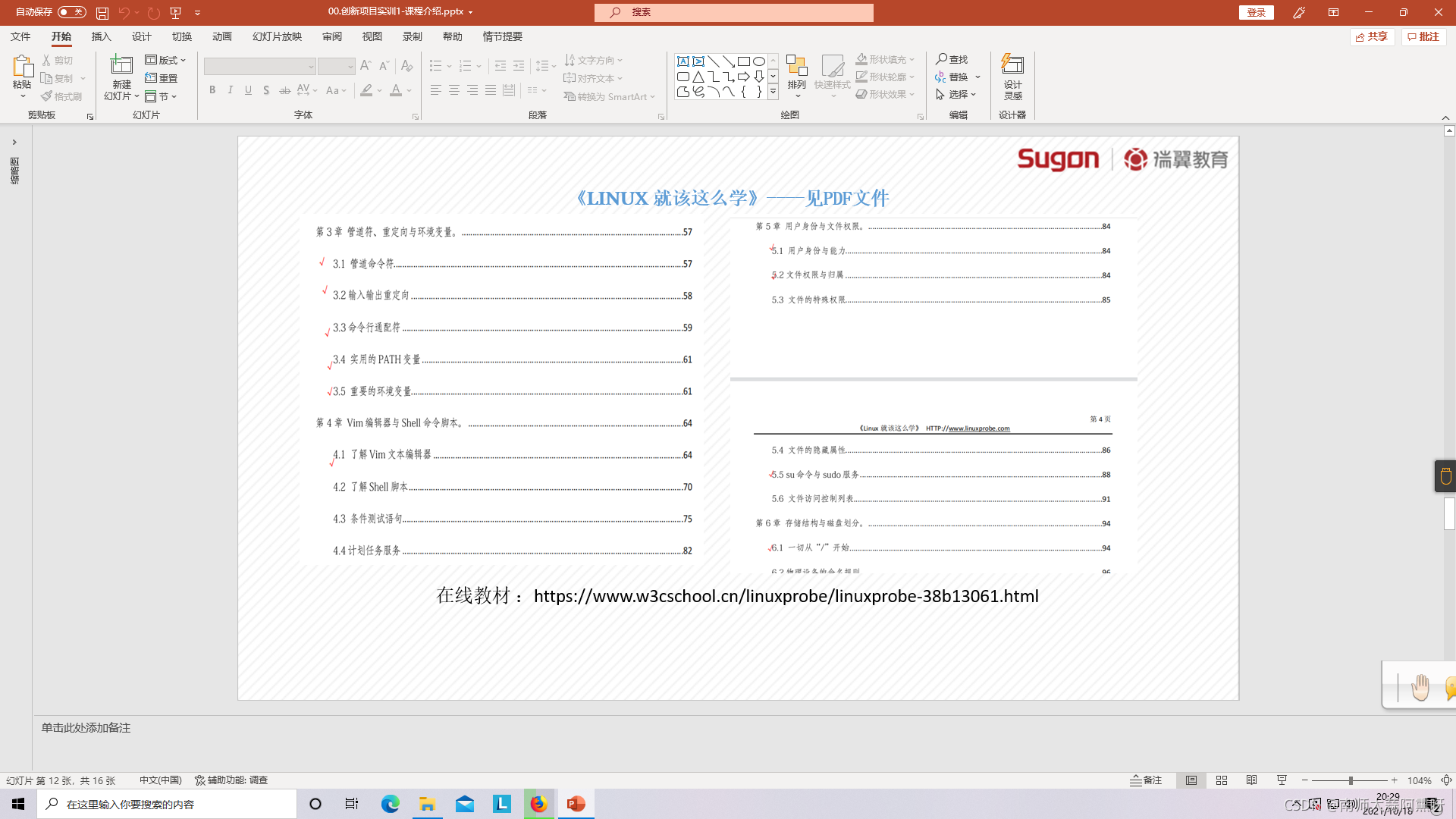Switch to Review (审阅) tab

331,36
